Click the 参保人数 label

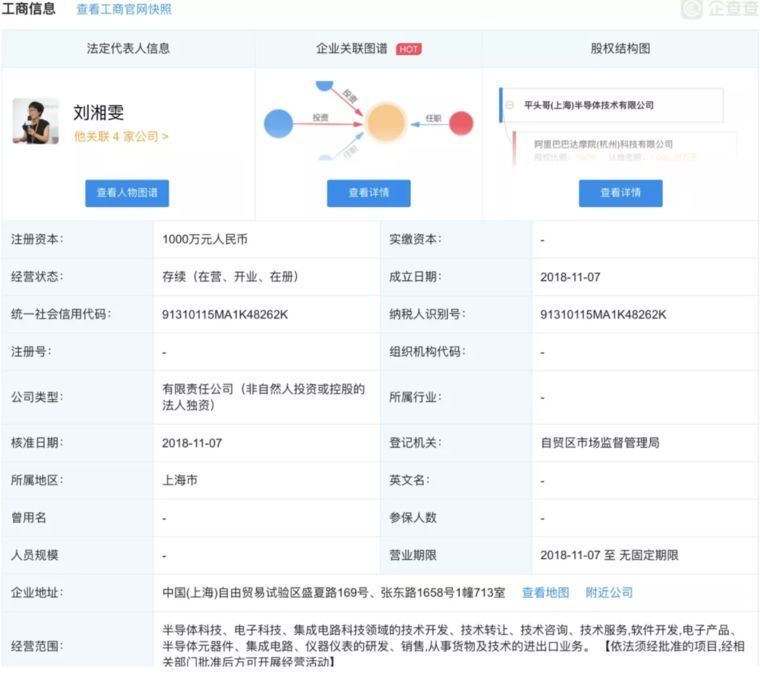pos(413,518)
